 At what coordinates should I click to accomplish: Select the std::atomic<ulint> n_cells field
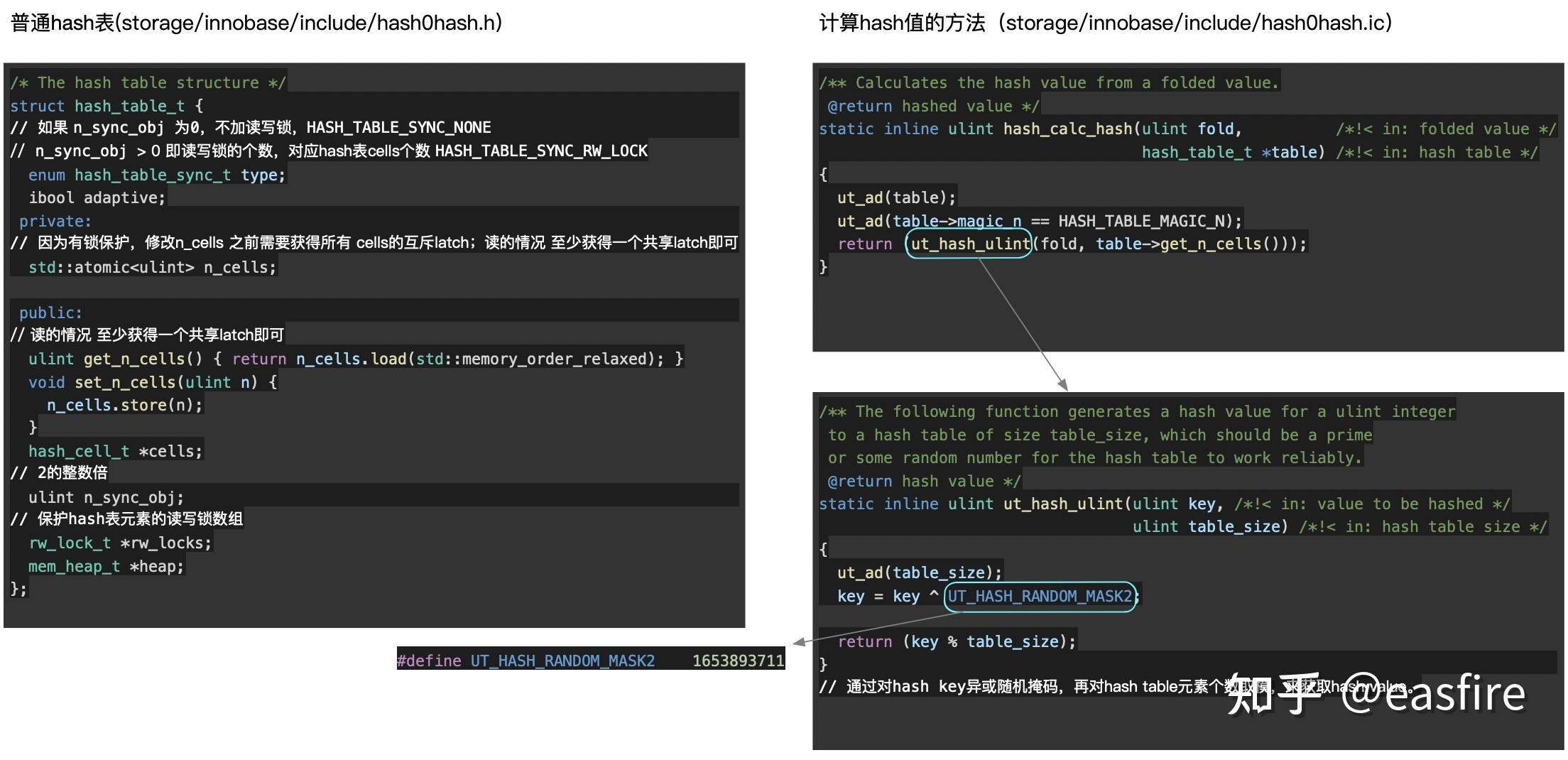[151, 267]
